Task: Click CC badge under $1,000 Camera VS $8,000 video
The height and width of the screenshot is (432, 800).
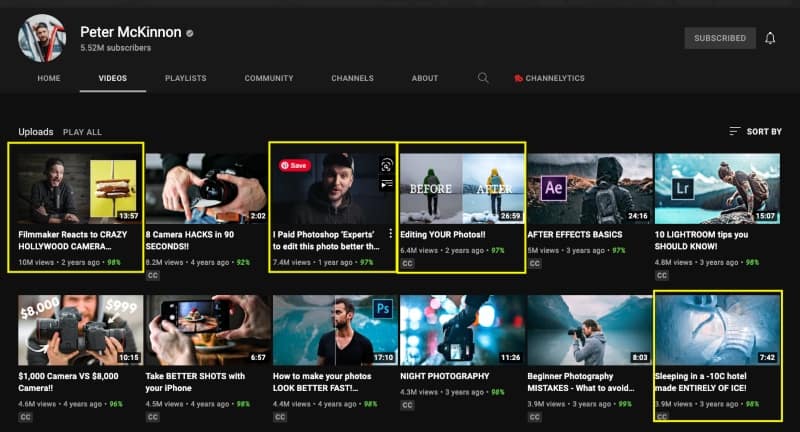Action: coord(26,417)
